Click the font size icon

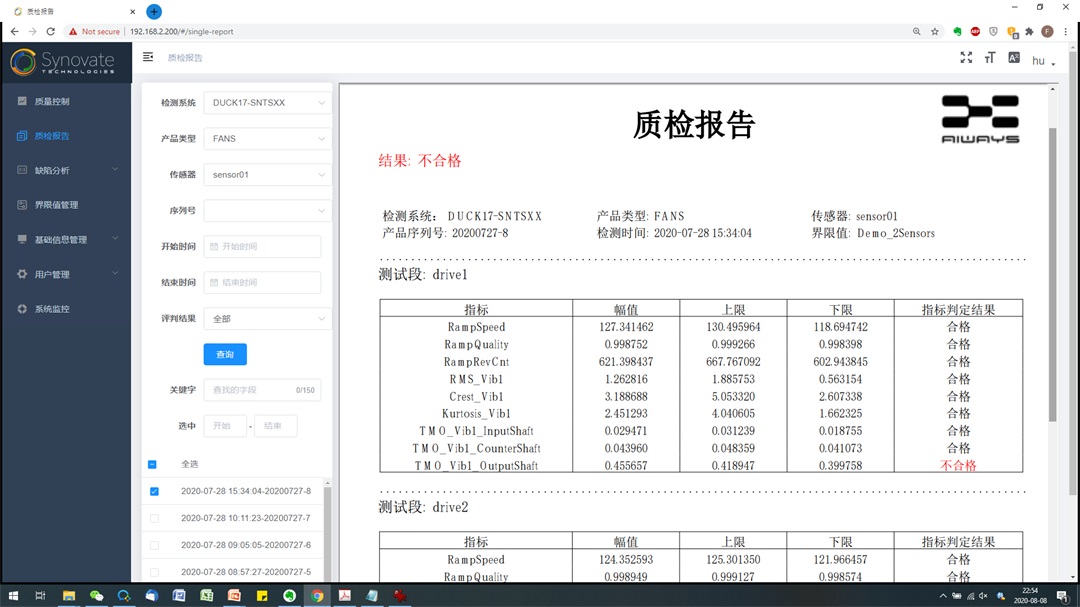(x=990, y=58)
